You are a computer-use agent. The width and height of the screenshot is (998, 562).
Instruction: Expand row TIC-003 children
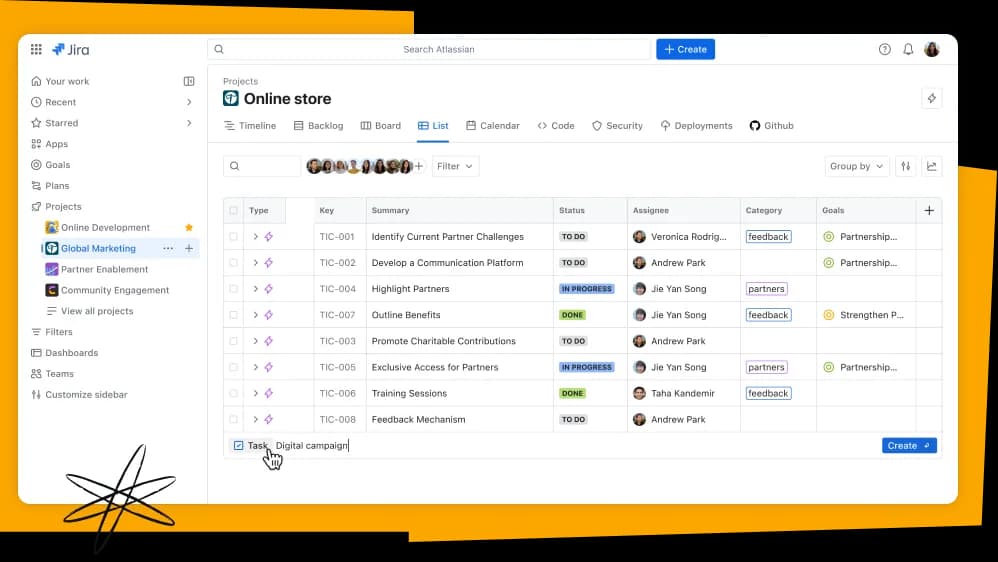(255, 341)
